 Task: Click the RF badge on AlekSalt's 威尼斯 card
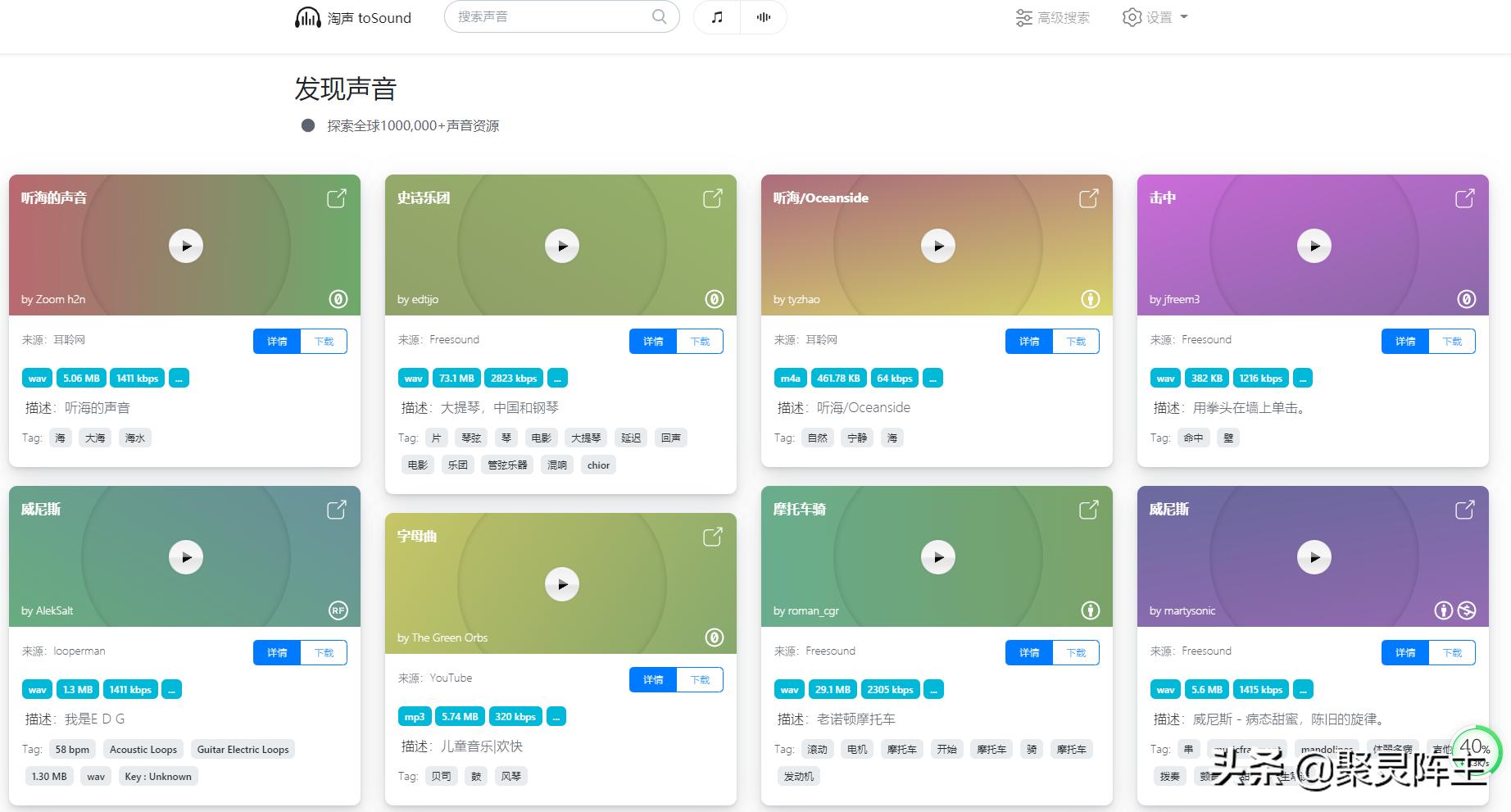pyautogui.click(x=338, y=610)
